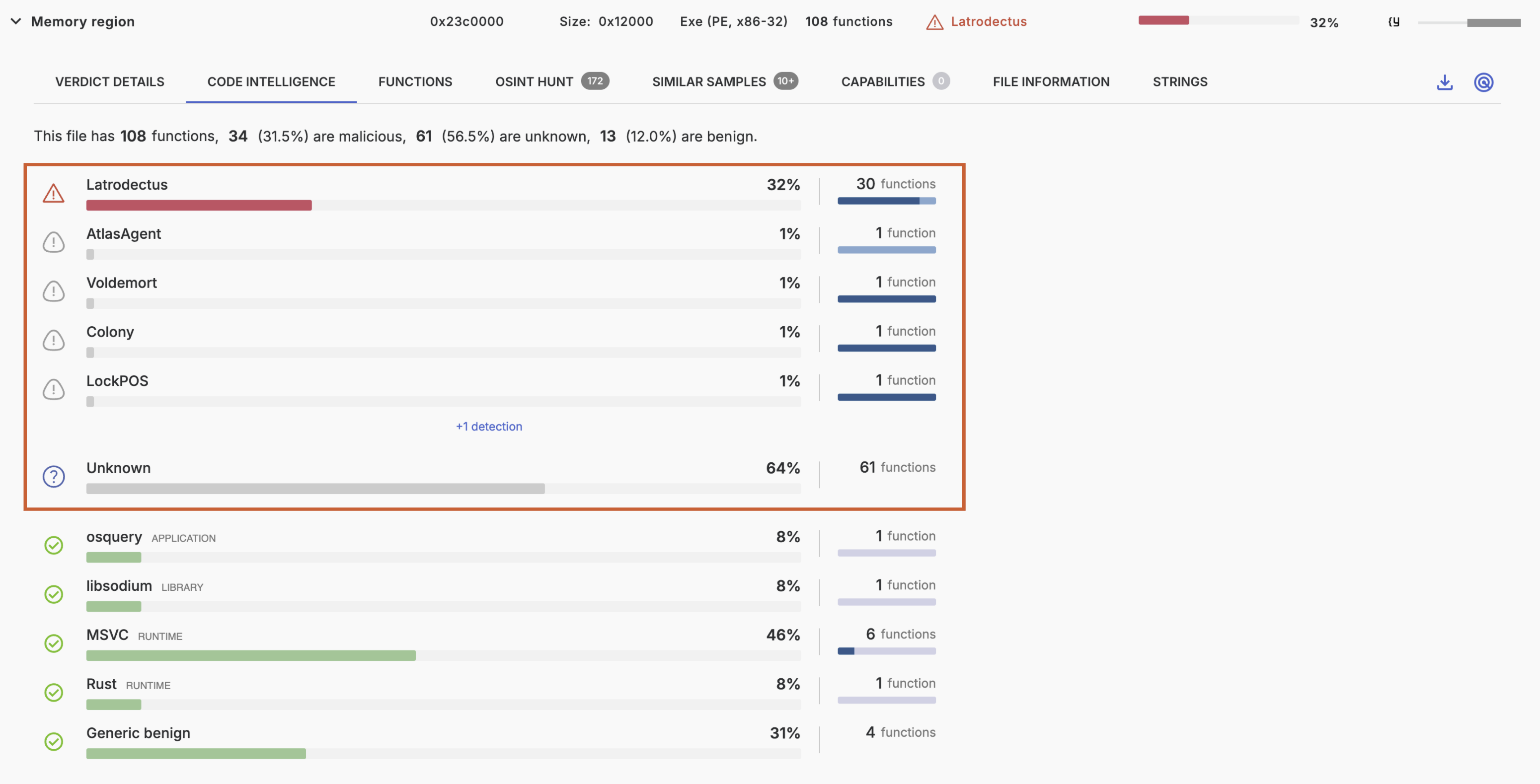The height and width of the screenshot is (784, 1540).
Task: Switch to the Functions tab
Action: [415, 82]
